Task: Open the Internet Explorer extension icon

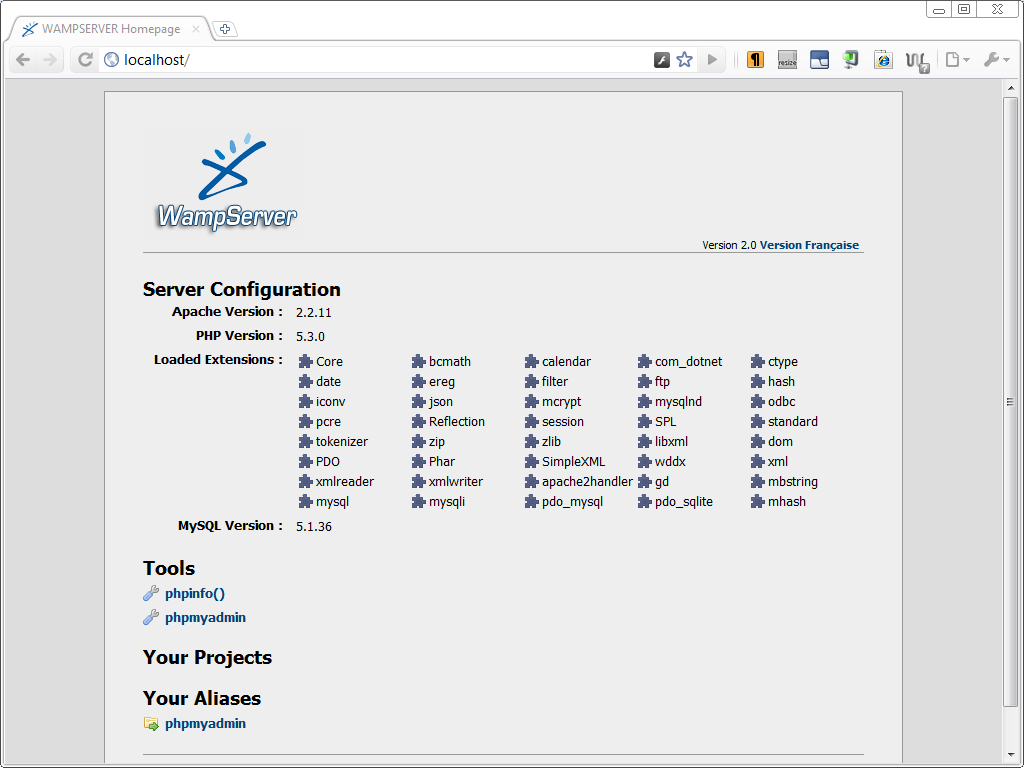Action: click(883, 60)
